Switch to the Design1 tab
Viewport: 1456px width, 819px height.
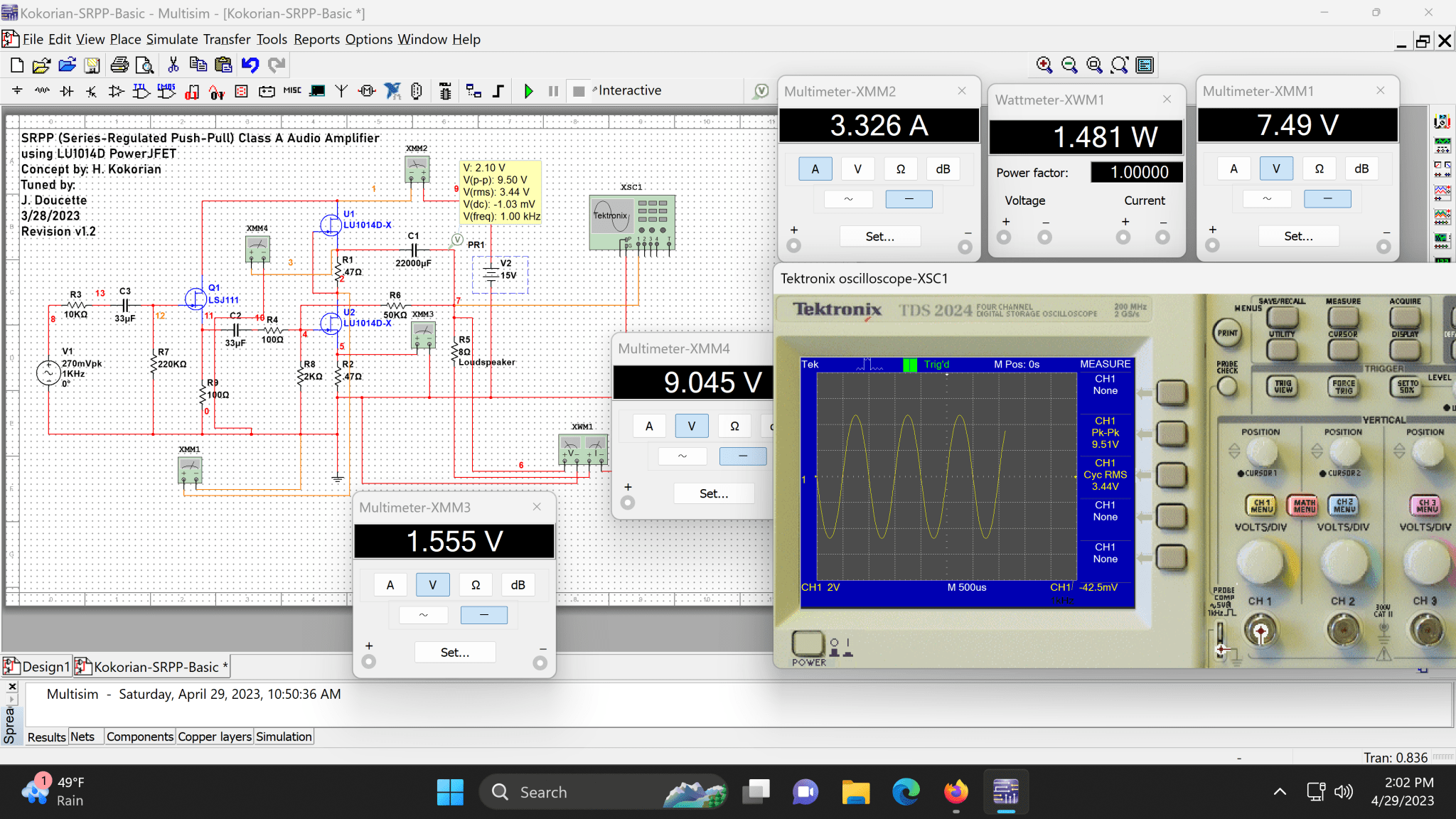click(37, 667)
